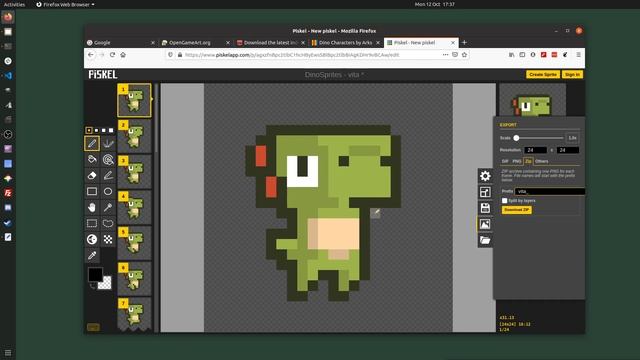Select the Eraser tool

pos(92,176)
